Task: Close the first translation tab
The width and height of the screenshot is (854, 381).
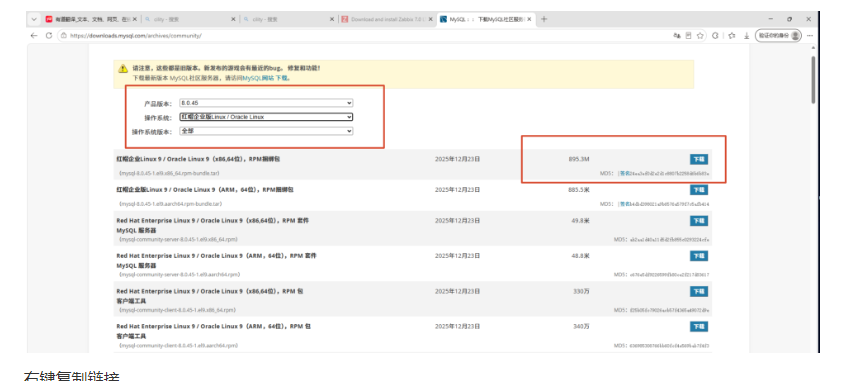Action: click(x=135, y=19)
